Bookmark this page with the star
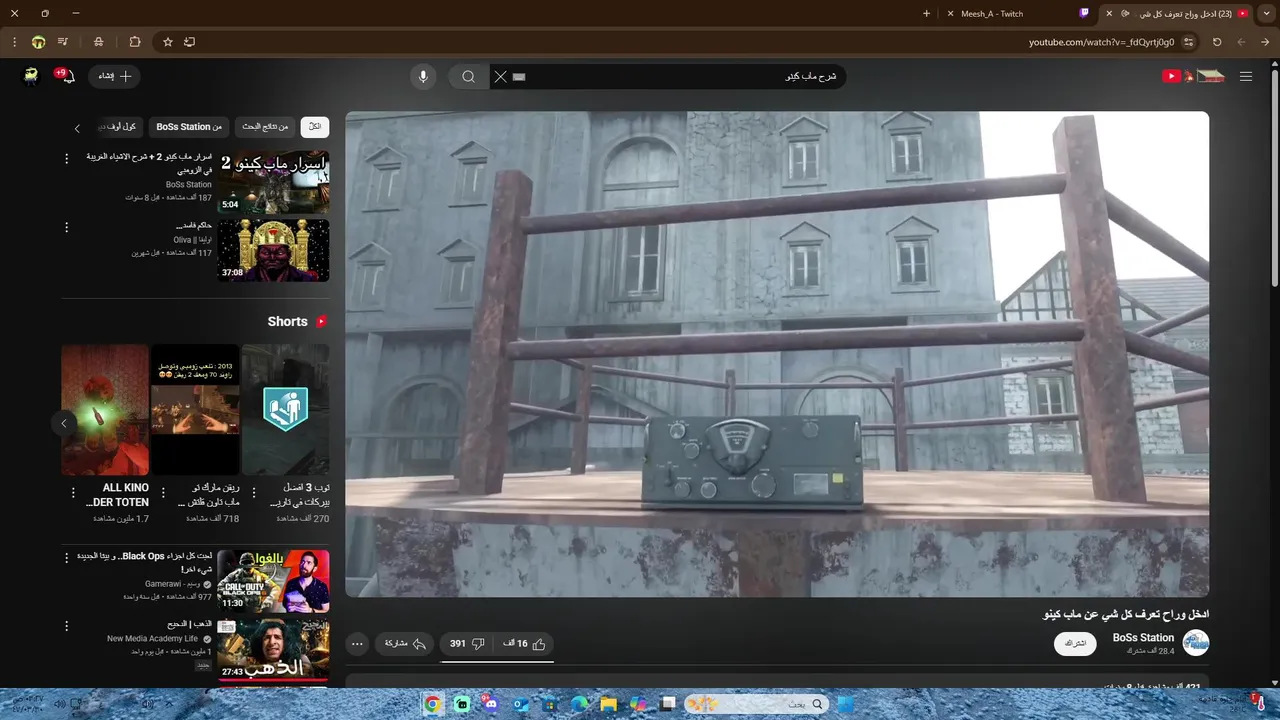Screen dimensions: 1280x720 pyautogui.click(x=168, y=42)
